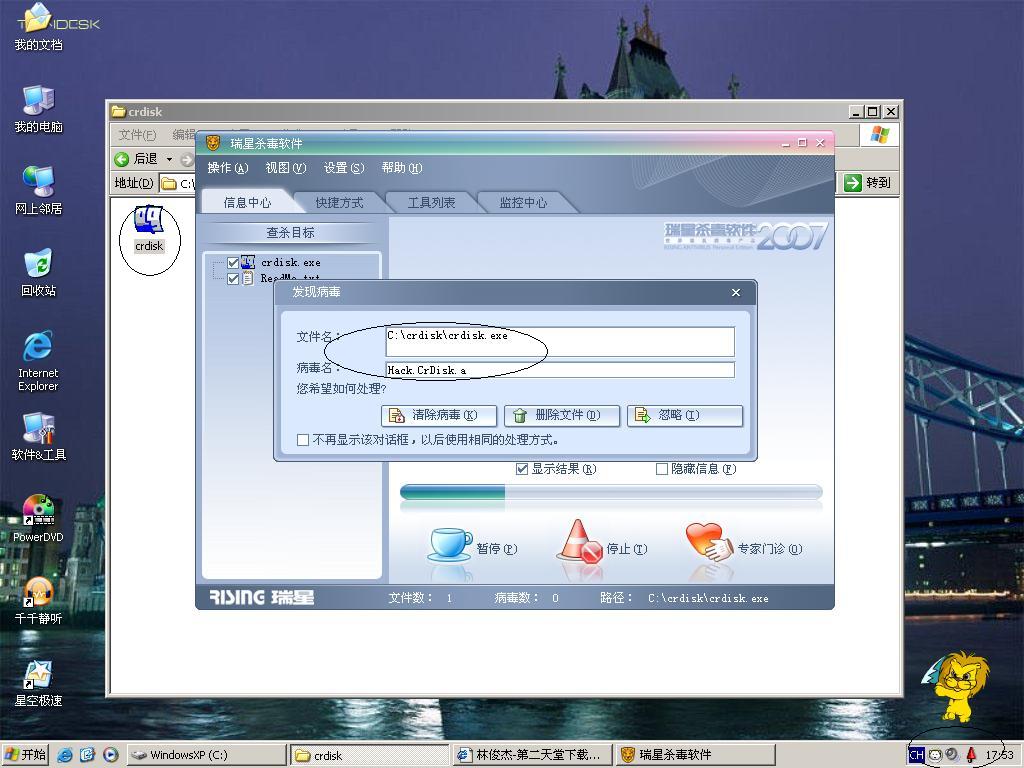
Task: Click the expert clinic (专家门诊) heart icon
Action: tap(709, 542)
